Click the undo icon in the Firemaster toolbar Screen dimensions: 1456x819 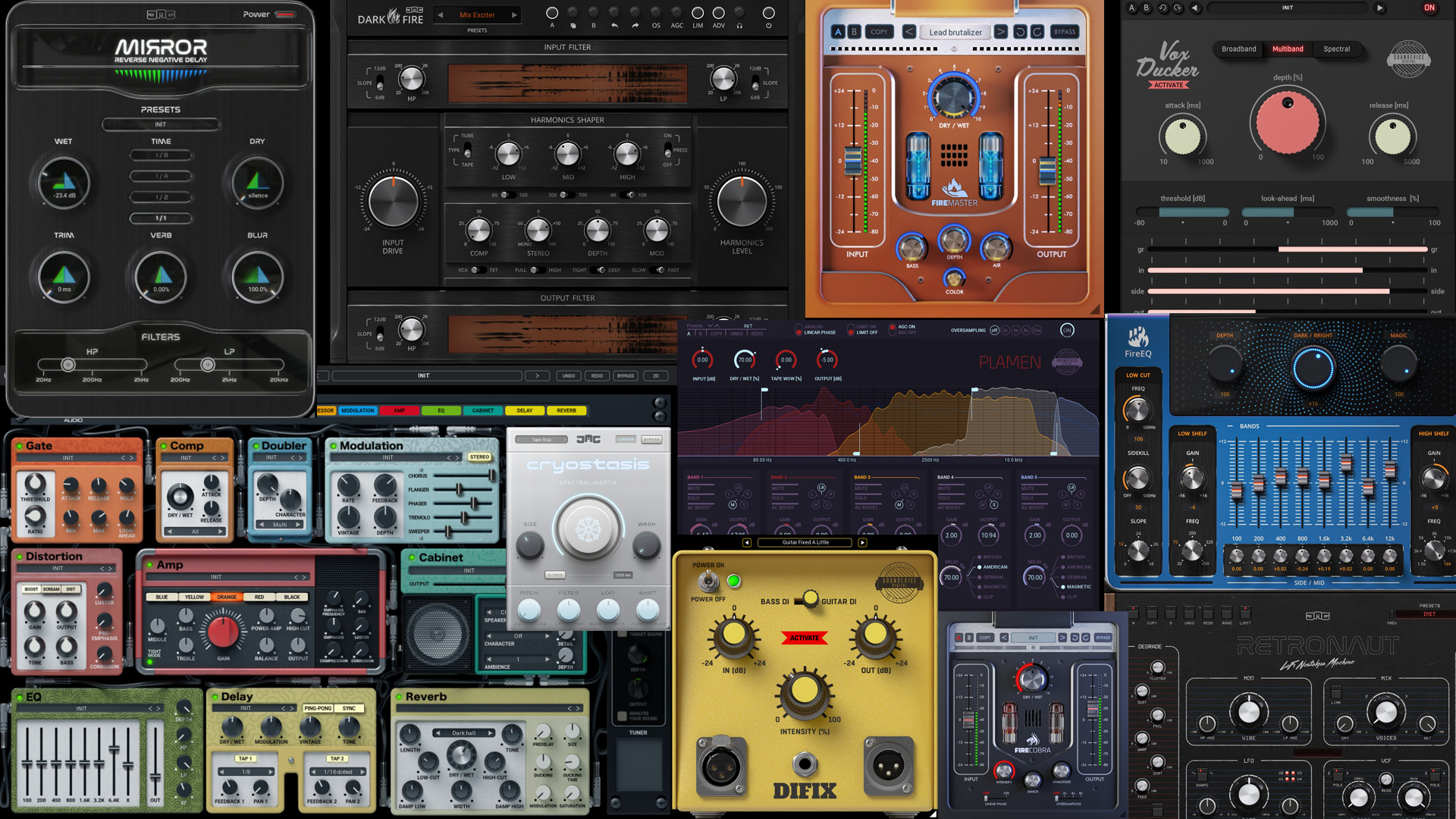pos(1020,32)
